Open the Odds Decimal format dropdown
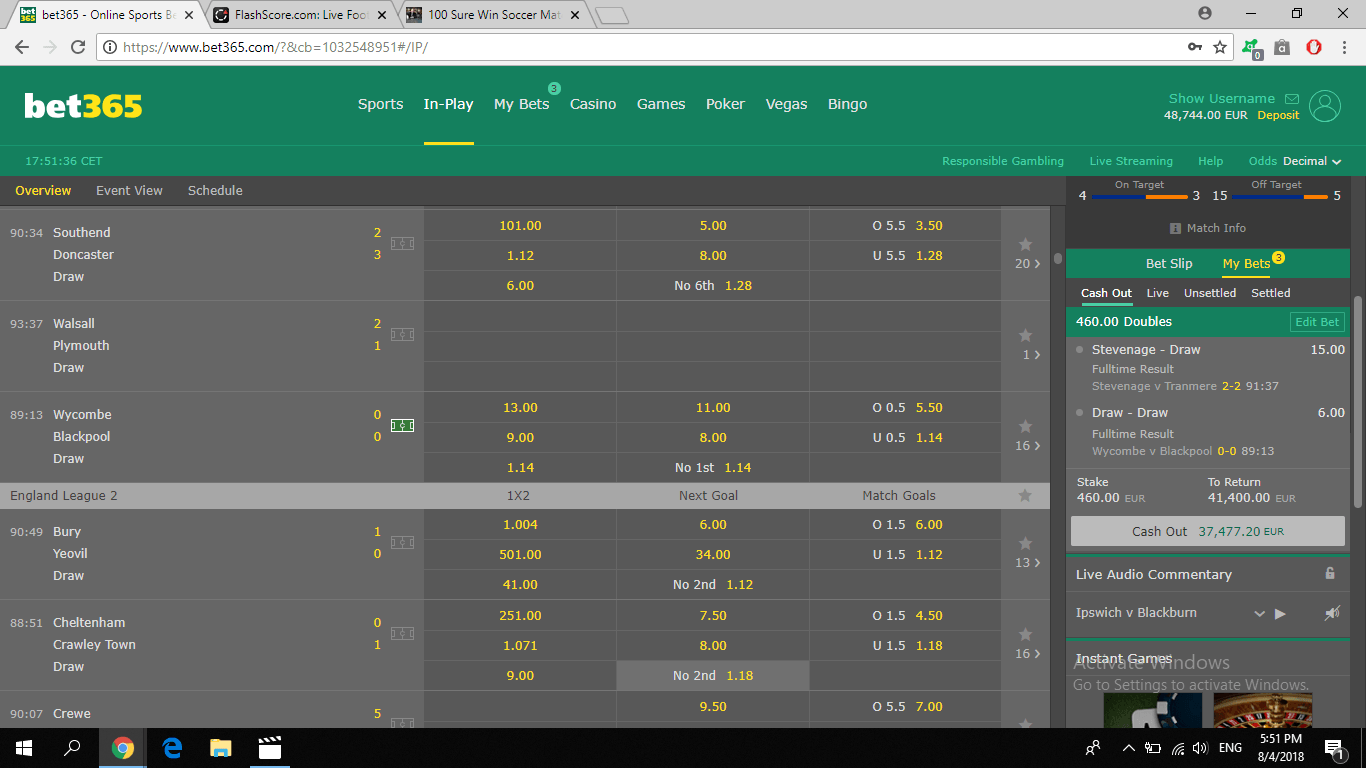The image size is (1366, 768). click(1295, 161)
